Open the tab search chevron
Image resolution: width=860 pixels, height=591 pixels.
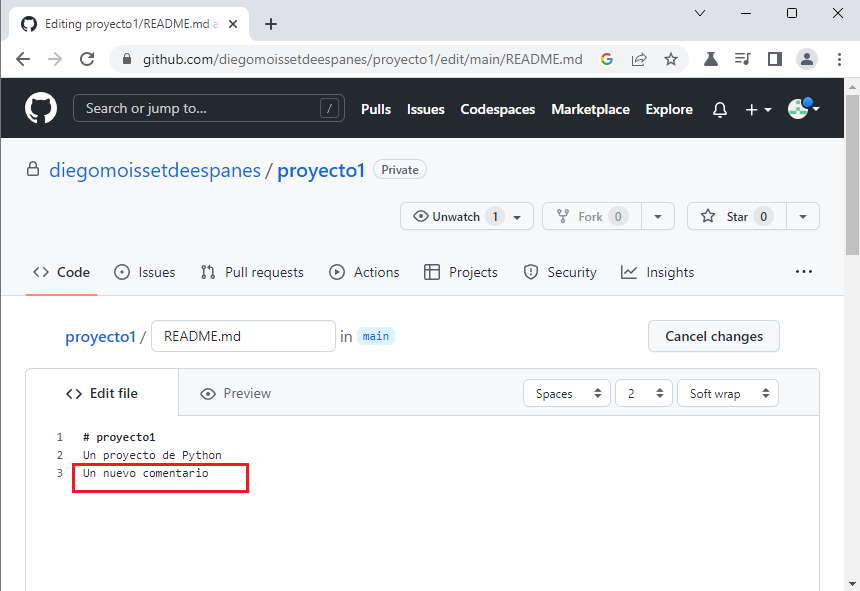tap(700, 13)
